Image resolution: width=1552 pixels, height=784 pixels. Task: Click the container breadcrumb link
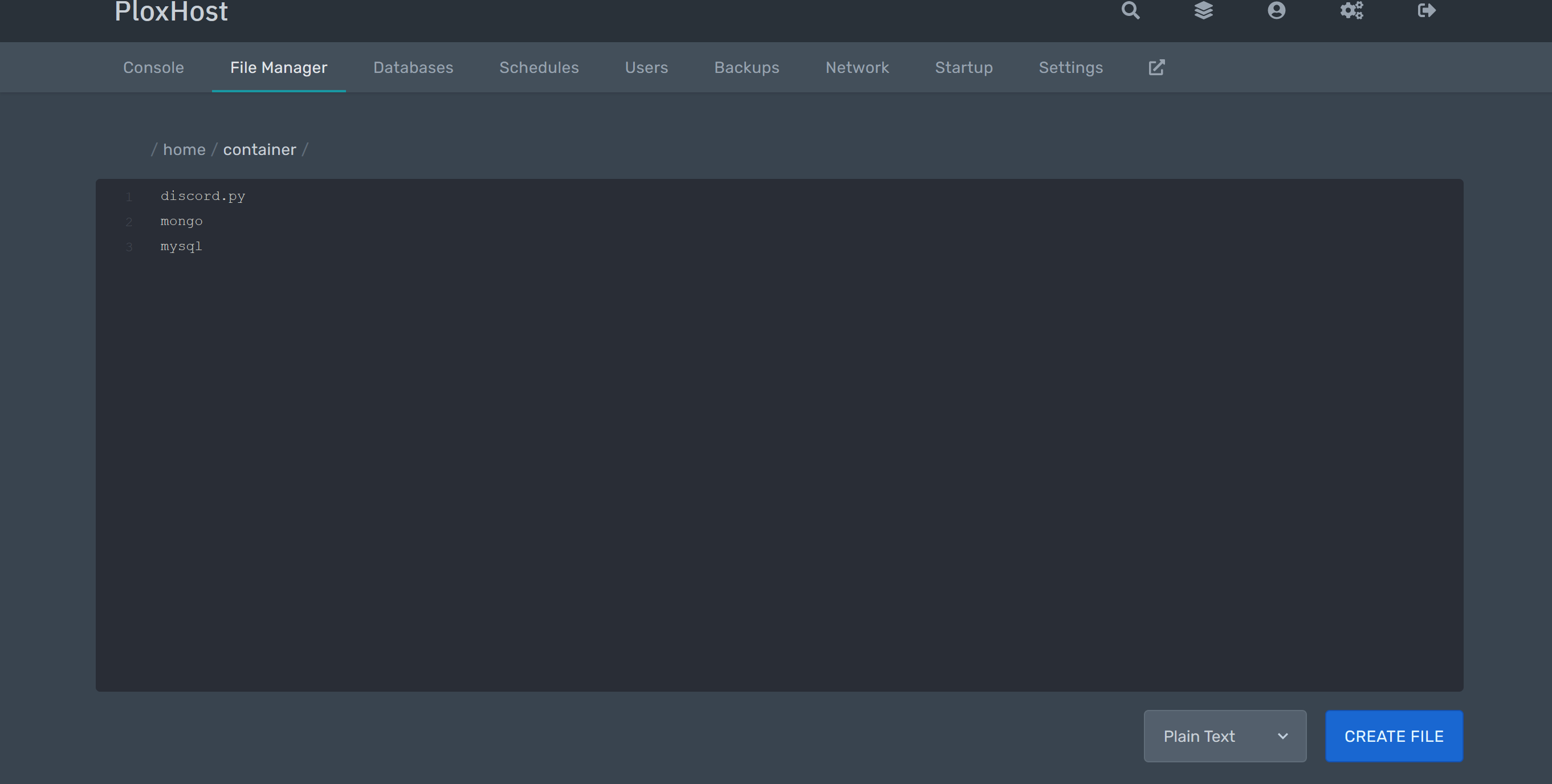pos(260,149)
